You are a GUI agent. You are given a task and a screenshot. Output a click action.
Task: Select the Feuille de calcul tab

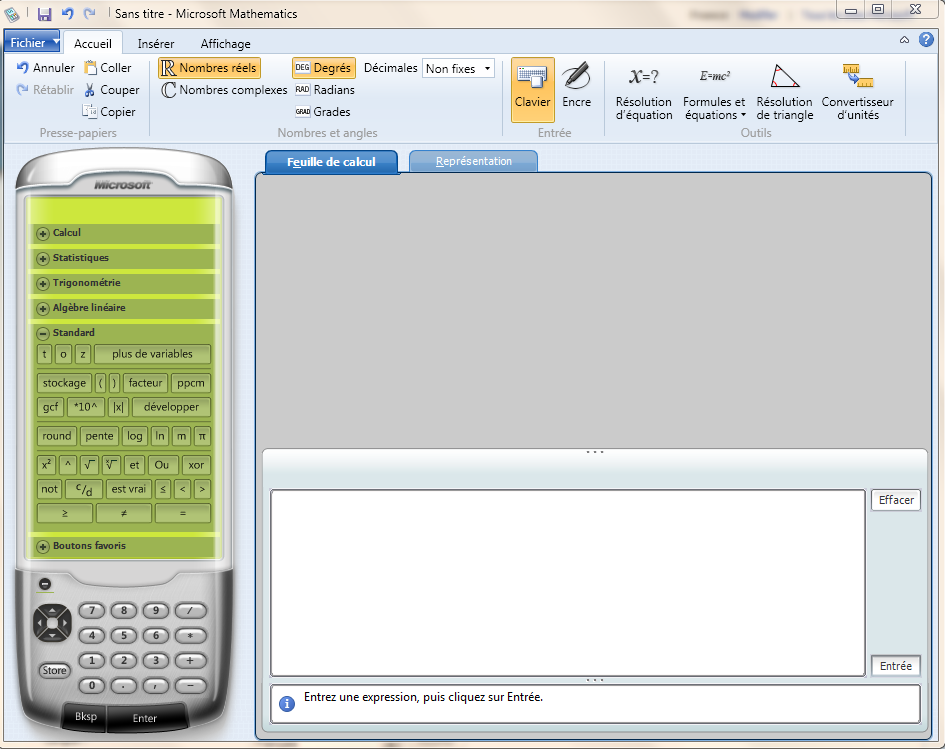[x=331, y=161]
